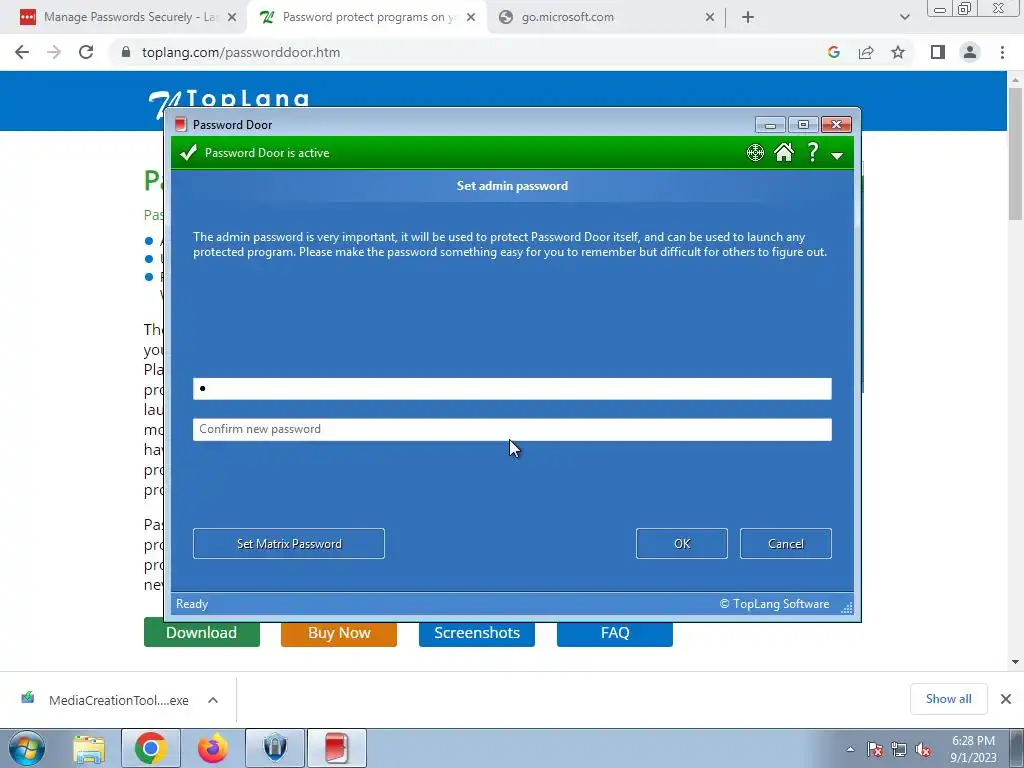Reload the page with the refresh icon

click(x=86, y=52)
